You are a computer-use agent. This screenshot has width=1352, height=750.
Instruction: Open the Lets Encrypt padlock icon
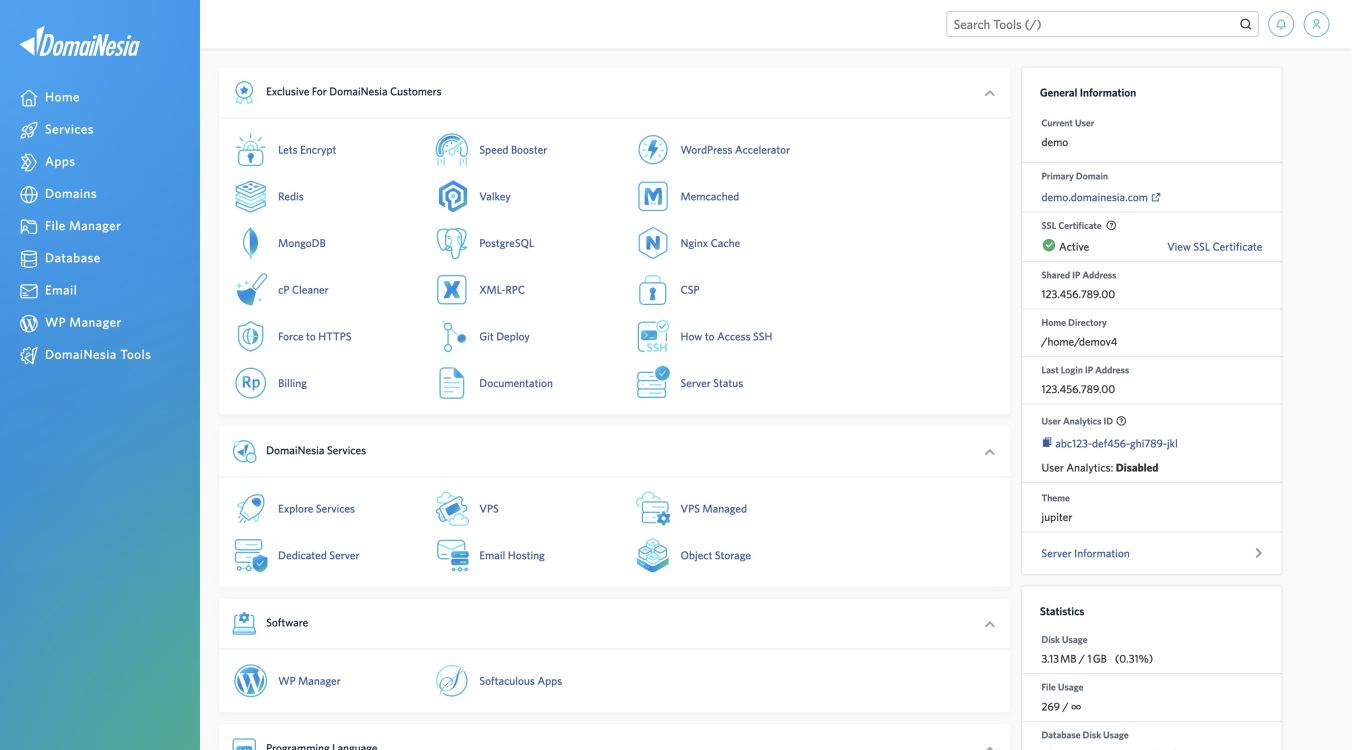point(250,150)
